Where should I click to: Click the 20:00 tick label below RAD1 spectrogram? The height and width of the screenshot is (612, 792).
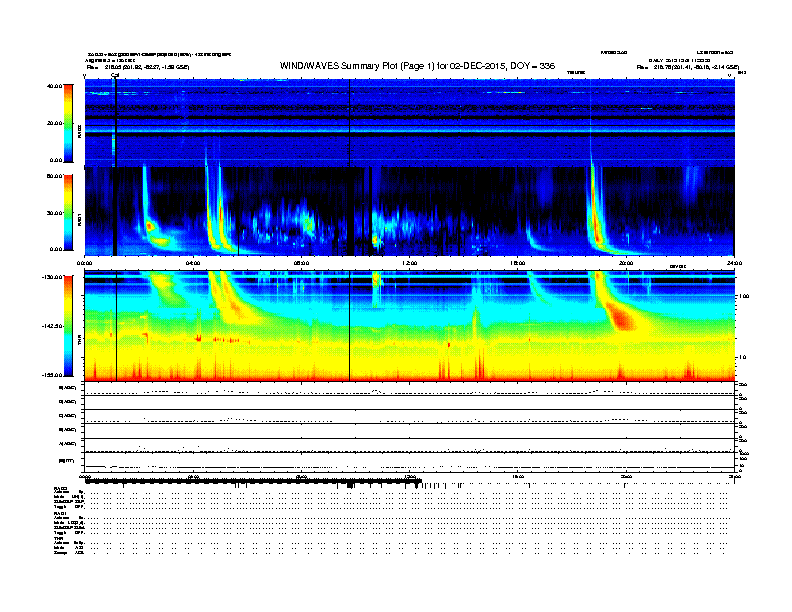[x=626, y=263]
